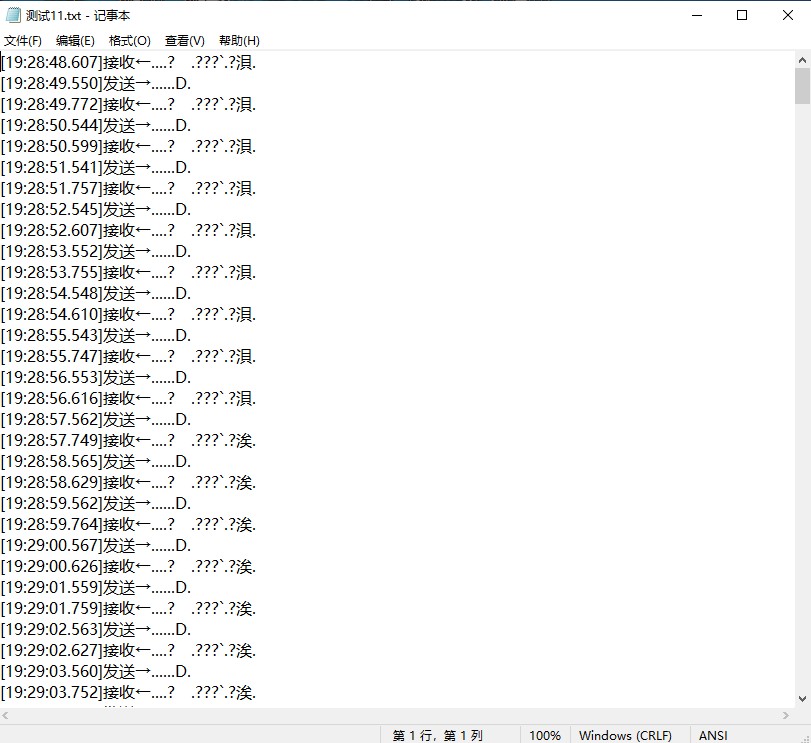Click the vertical scrollbar down arrow
The height and width of the screenshot is (743, 811).
coord(802,699)
